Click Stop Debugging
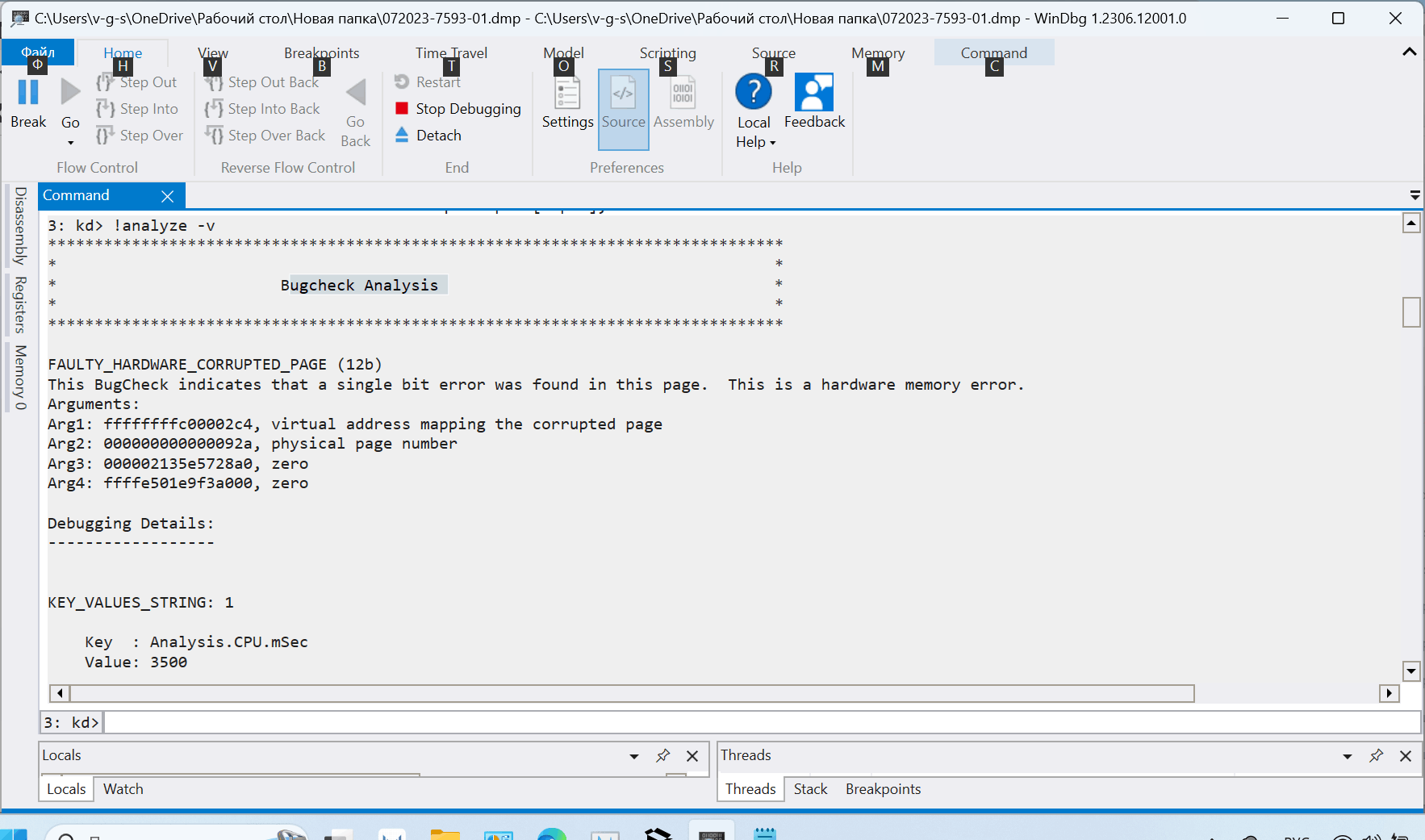Viewport: 1425px width, 840px height. pyautogui.click(x=458, y=109)
